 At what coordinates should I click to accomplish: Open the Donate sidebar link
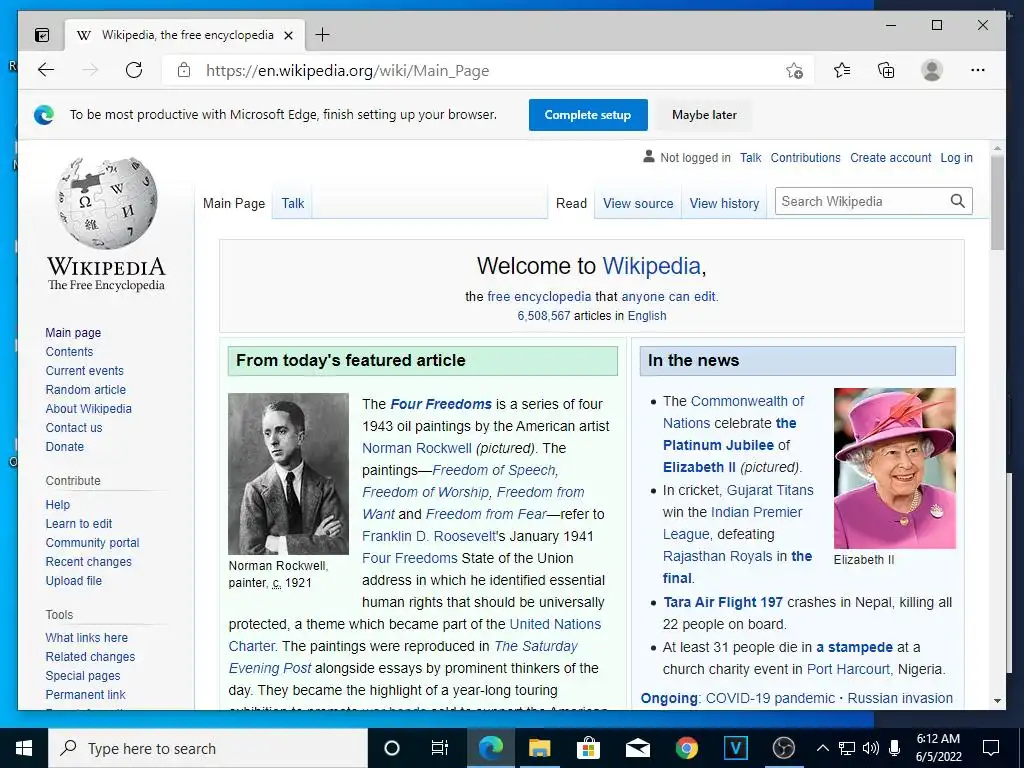pos(65,447)
